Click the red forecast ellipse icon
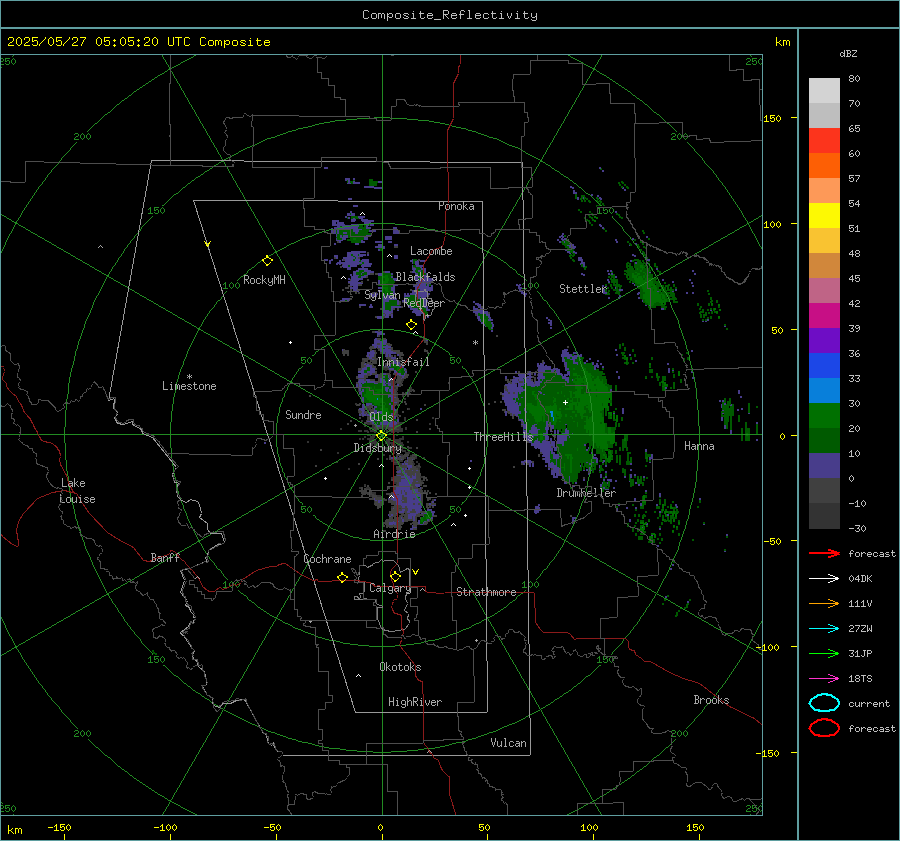900x841 pixels. pos(824,728)
